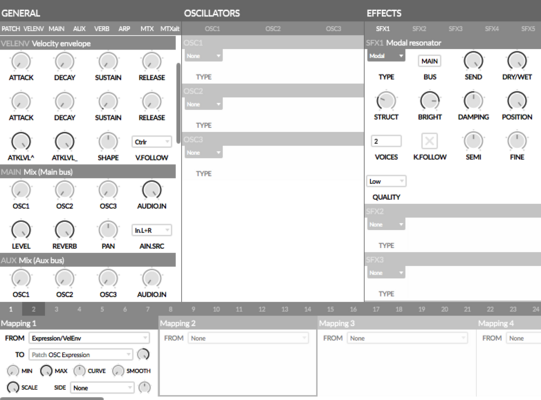Click the DRY/WET knob in SFX1
Image resolution: width=541 pixels, height=400 pixels.
(517, 61)
